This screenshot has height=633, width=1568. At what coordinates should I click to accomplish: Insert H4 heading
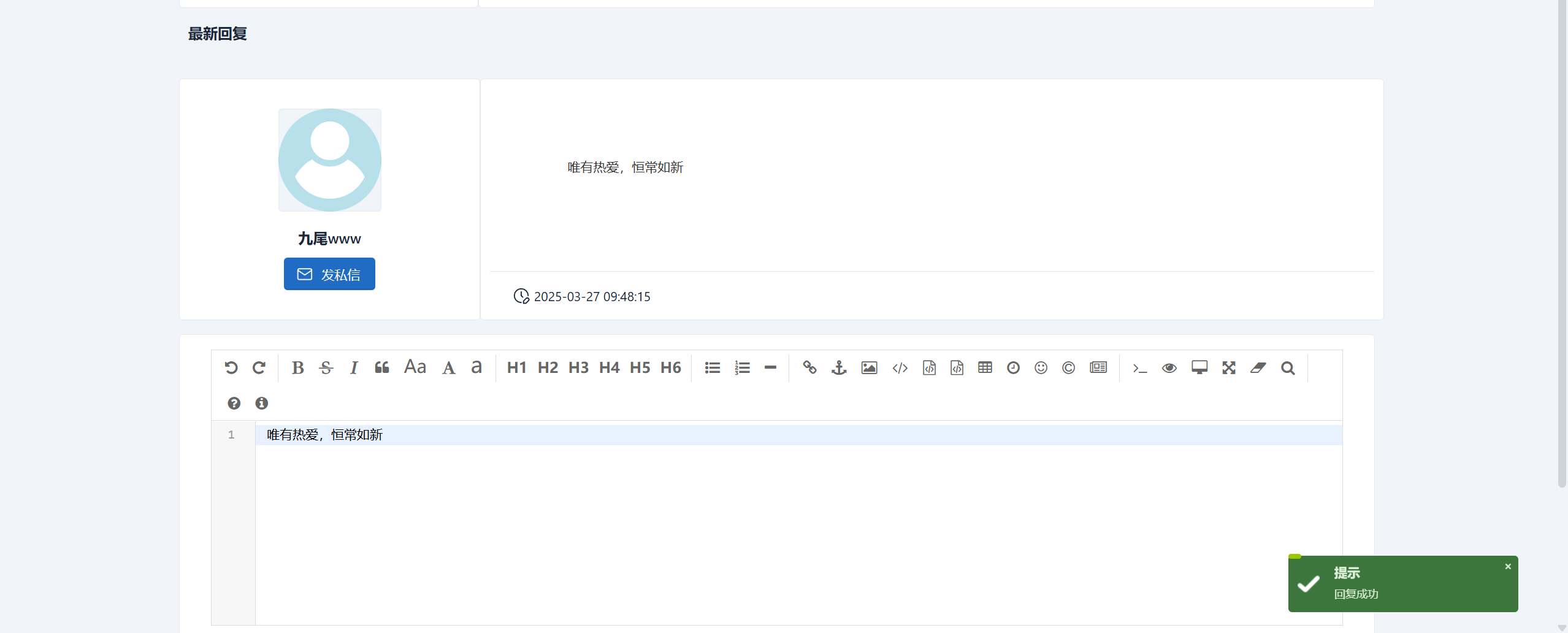609,367
